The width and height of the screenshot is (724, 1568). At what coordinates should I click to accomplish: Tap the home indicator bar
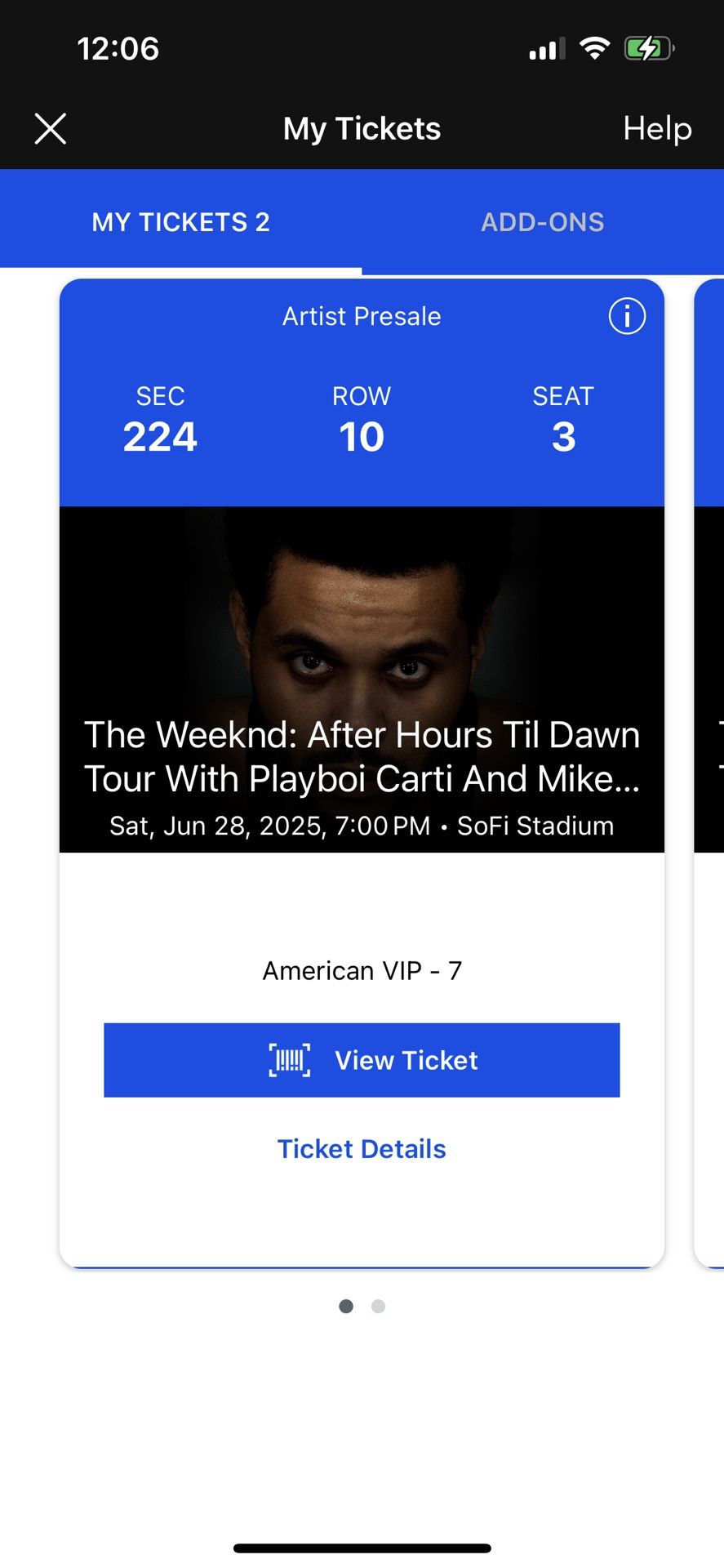click(362, 1548)
